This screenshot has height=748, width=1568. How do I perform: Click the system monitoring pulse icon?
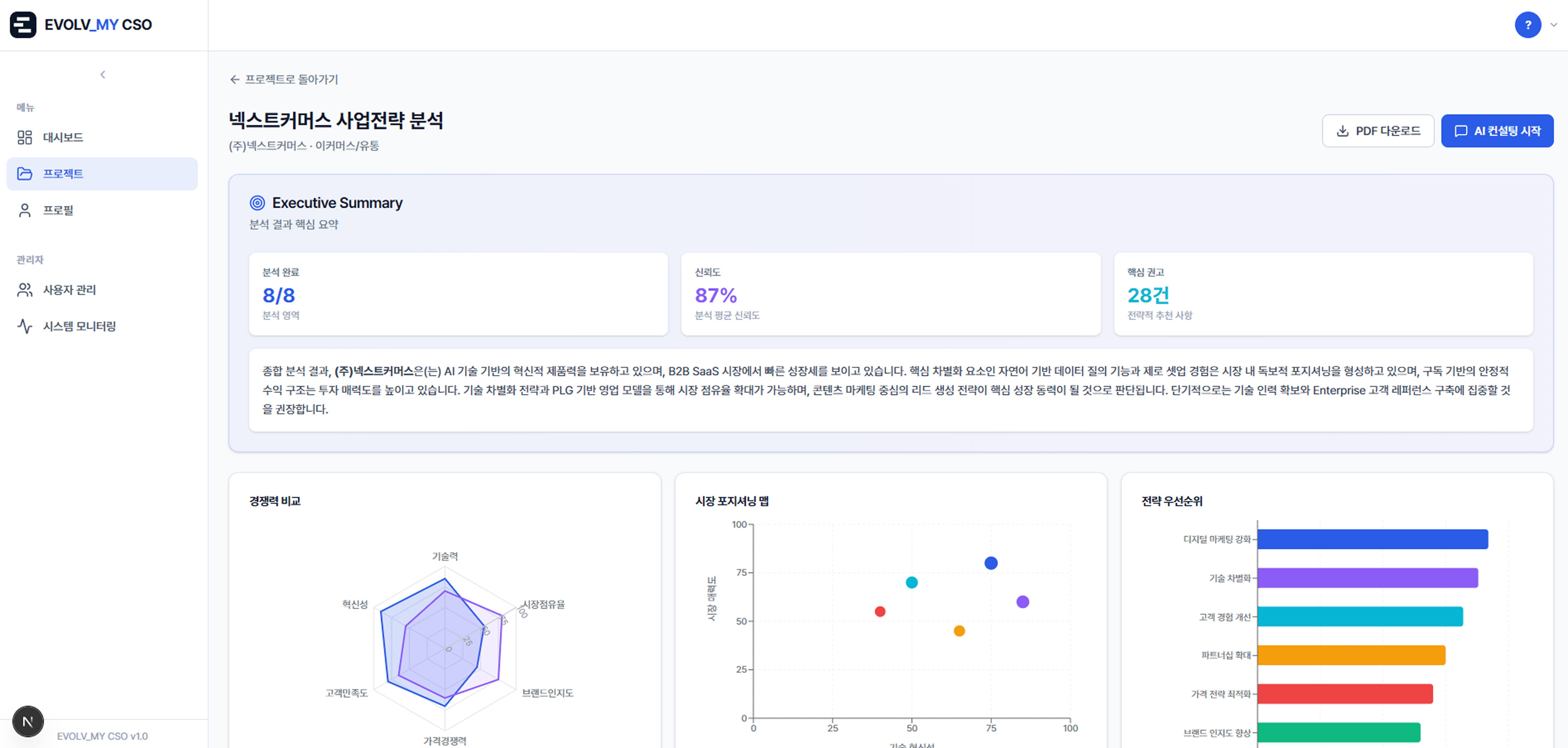click(x=24, y=326)
